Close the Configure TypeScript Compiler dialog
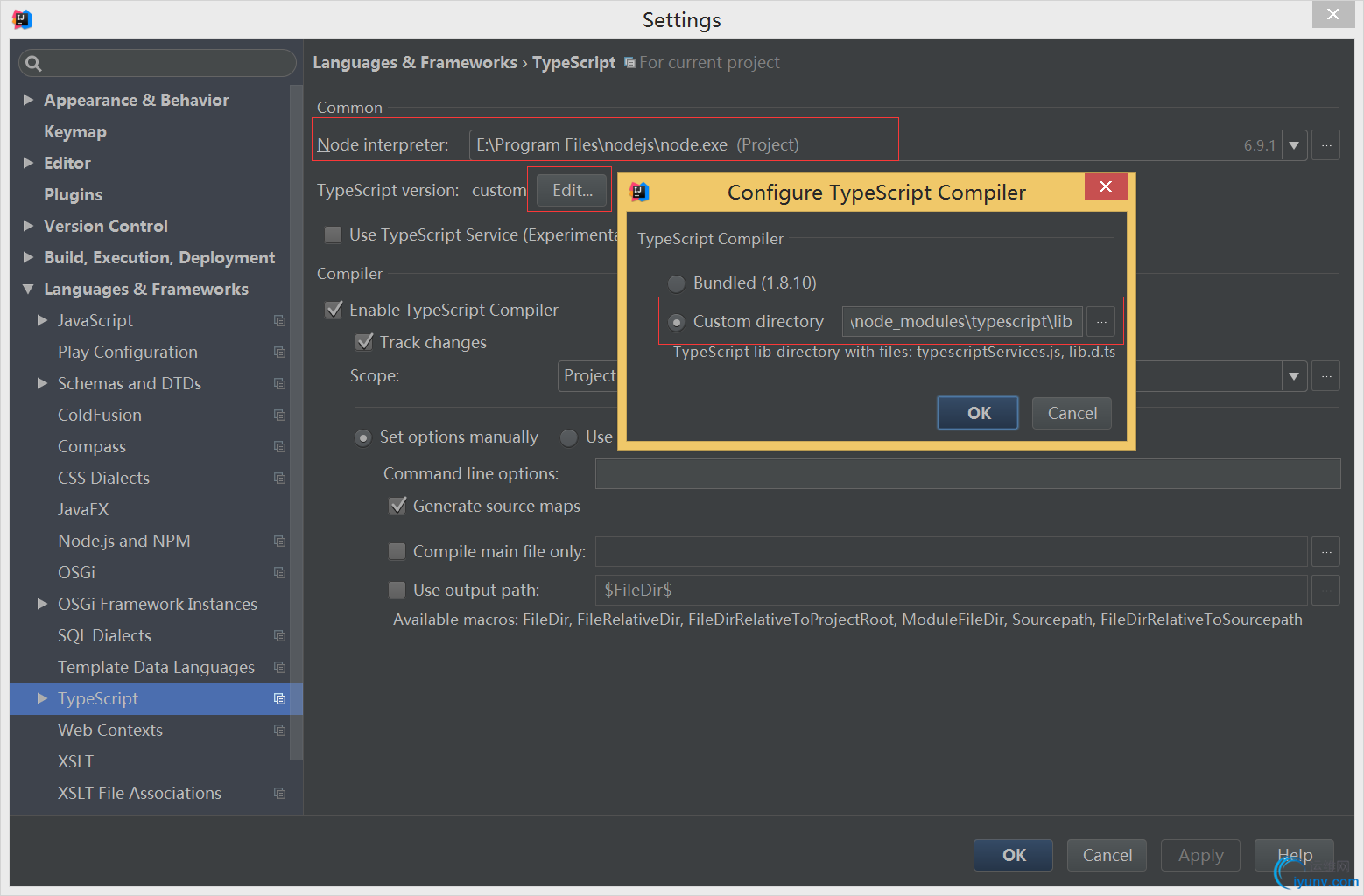This screenshot has height=896, width=1364. point(1106,186)
